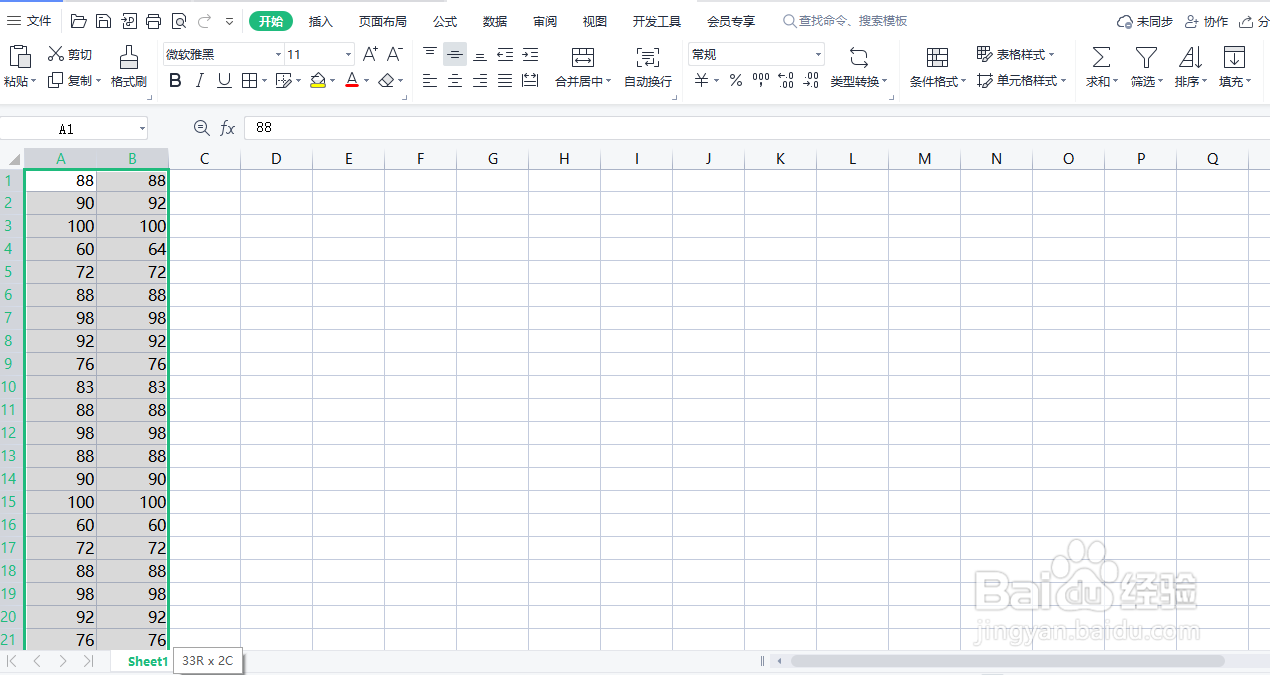The image size is (1270, 675).
Task: Click the Sheet1 tab
Action: tap(147, 662)
